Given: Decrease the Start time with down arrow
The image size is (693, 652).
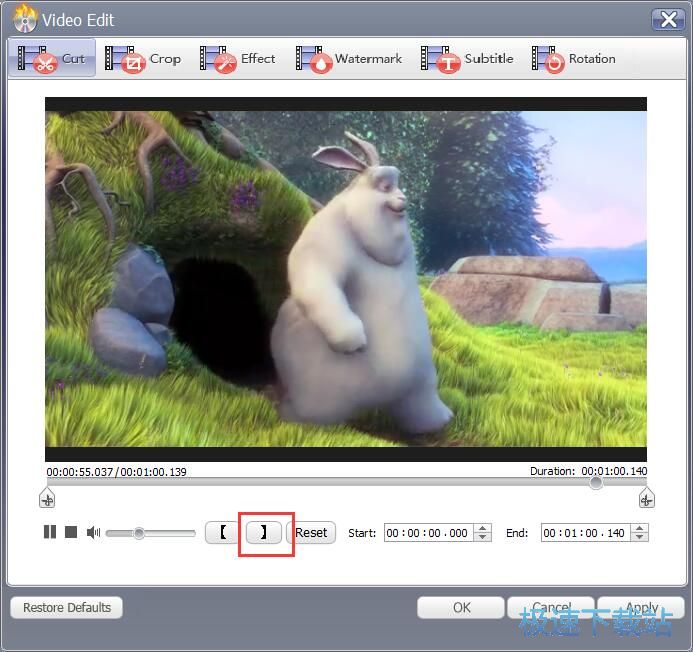Looking at the screenshot, I should pos(483,537).
